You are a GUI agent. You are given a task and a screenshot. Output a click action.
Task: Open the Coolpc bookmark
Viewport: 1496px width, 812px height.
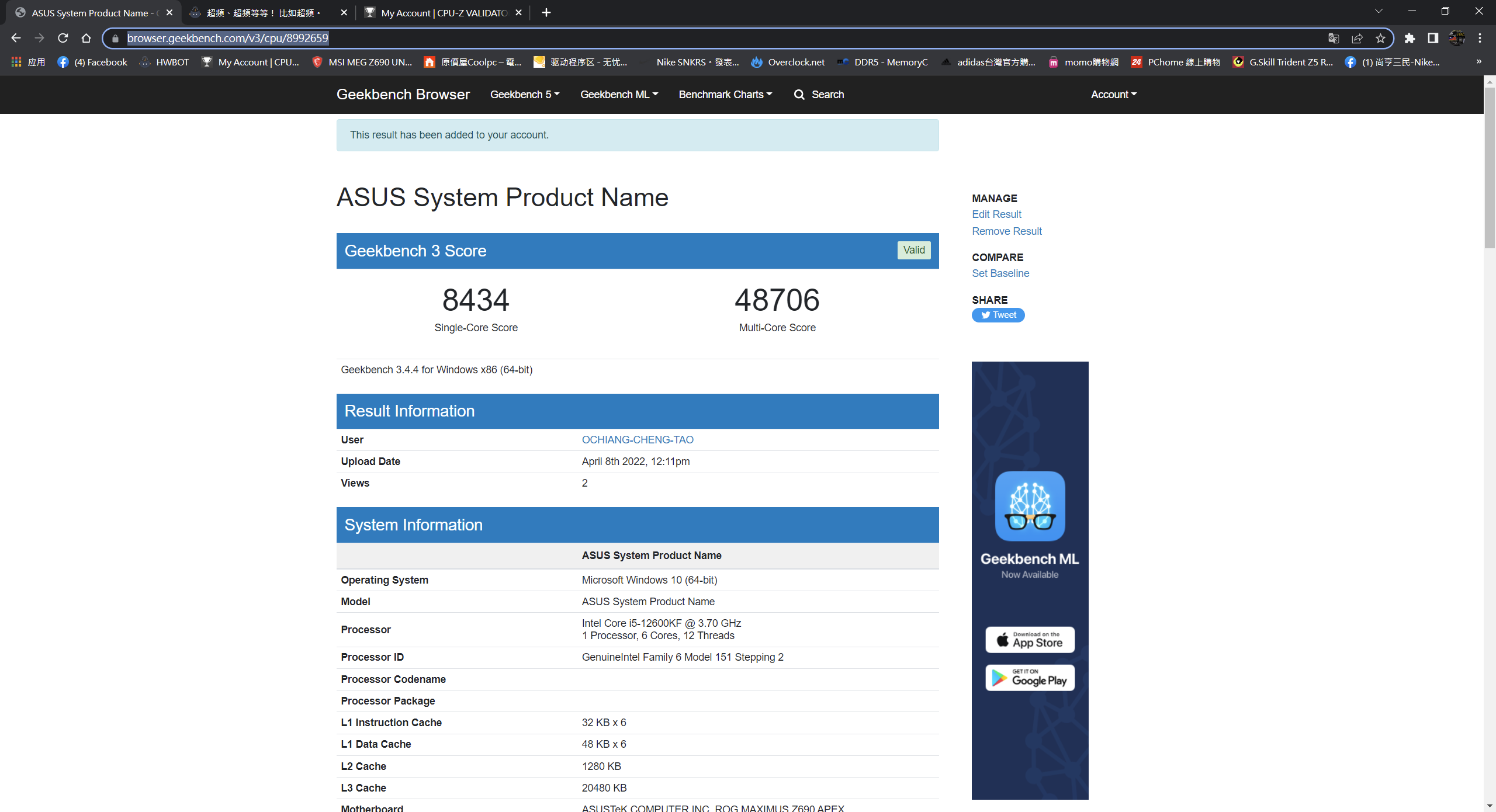pyautogui.click(x=473, y=62)
